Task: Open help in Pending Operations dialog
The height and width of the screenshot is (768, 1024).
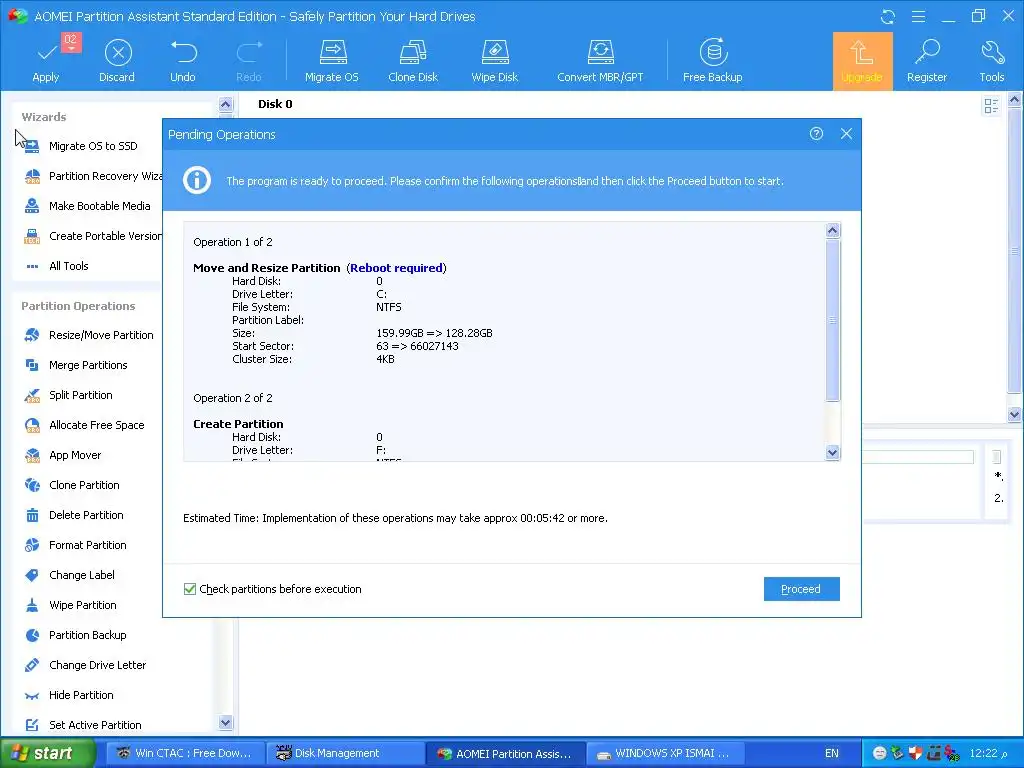Action: coord(816,134)
